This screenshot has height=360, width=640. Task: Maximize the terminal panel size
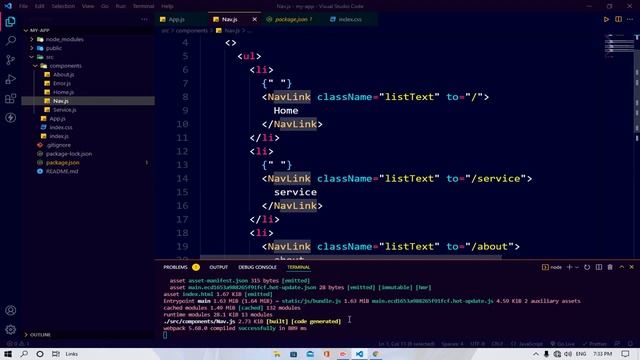point(622,267)
